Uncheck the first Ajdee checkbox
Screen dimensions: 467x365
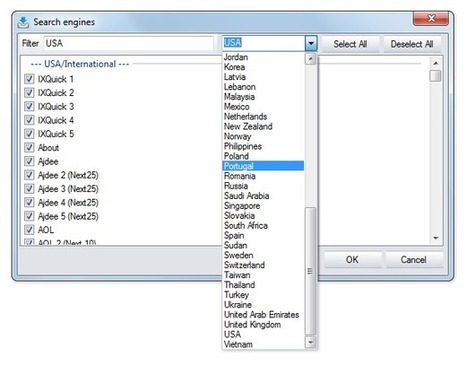coord(29,161)
